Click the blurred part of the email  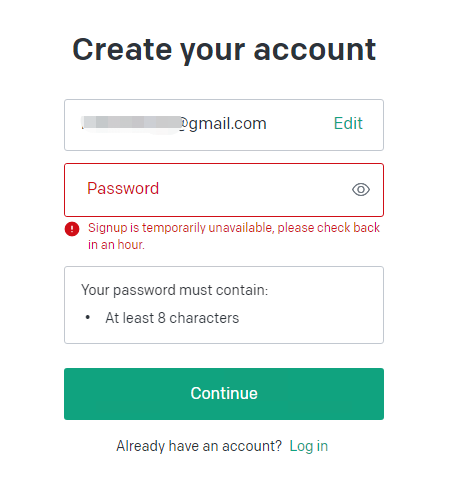(131, 123)
